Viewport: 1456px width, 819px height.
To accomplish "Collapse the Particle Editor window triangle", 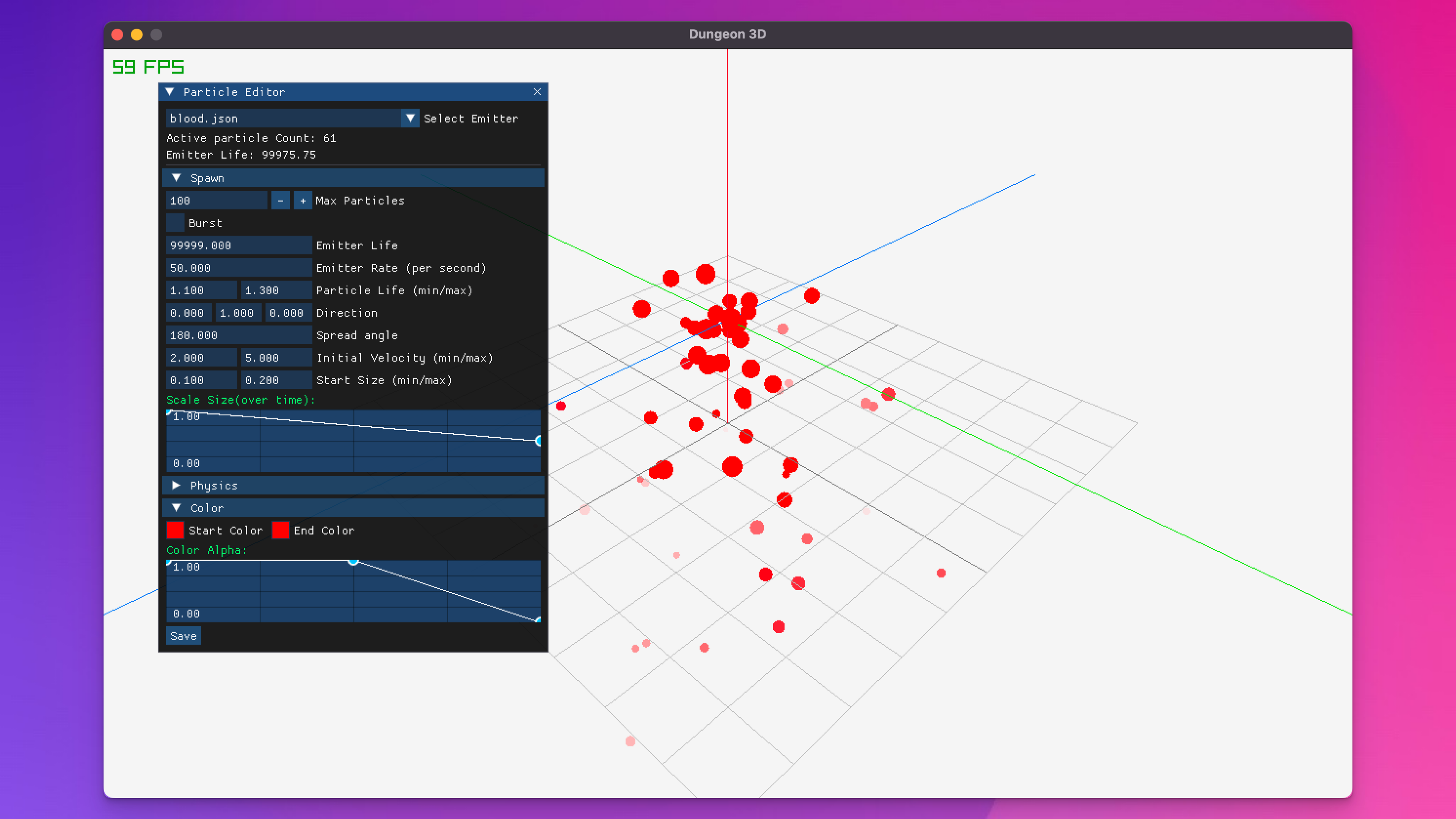I will (x=169, y=92).
